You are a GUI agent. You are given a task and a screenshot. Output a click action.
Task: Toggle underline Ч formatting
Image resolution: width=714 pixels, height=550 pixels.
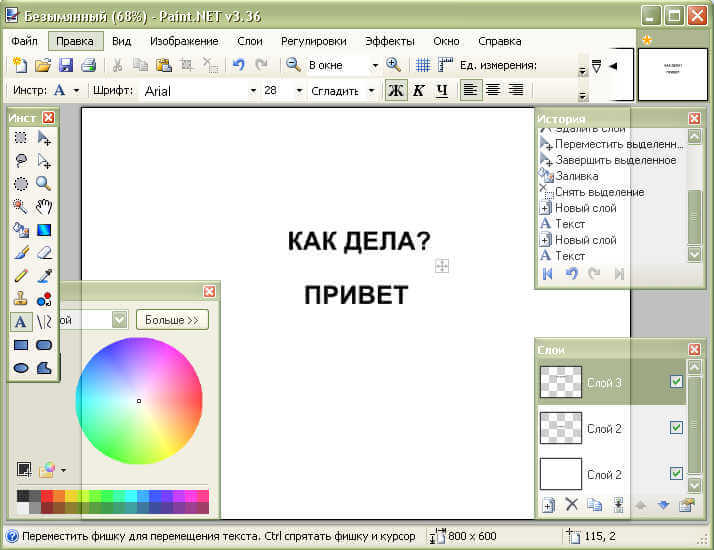[x=442, y=90]
